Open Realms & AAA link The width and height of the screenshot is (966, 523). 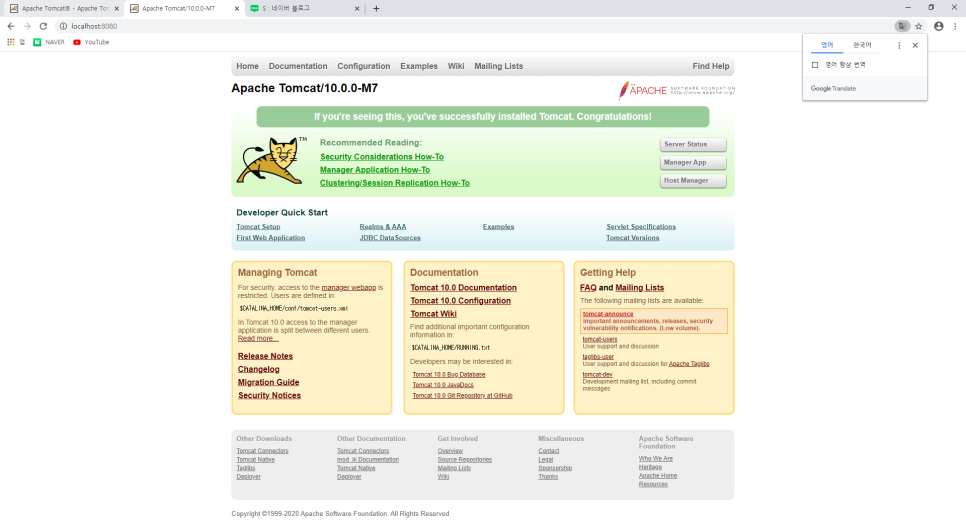click(x=383, y=227)
